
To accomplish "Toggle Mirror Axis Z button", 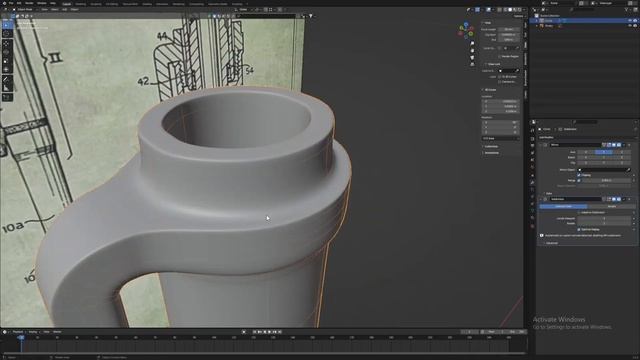I will point(622,152).
